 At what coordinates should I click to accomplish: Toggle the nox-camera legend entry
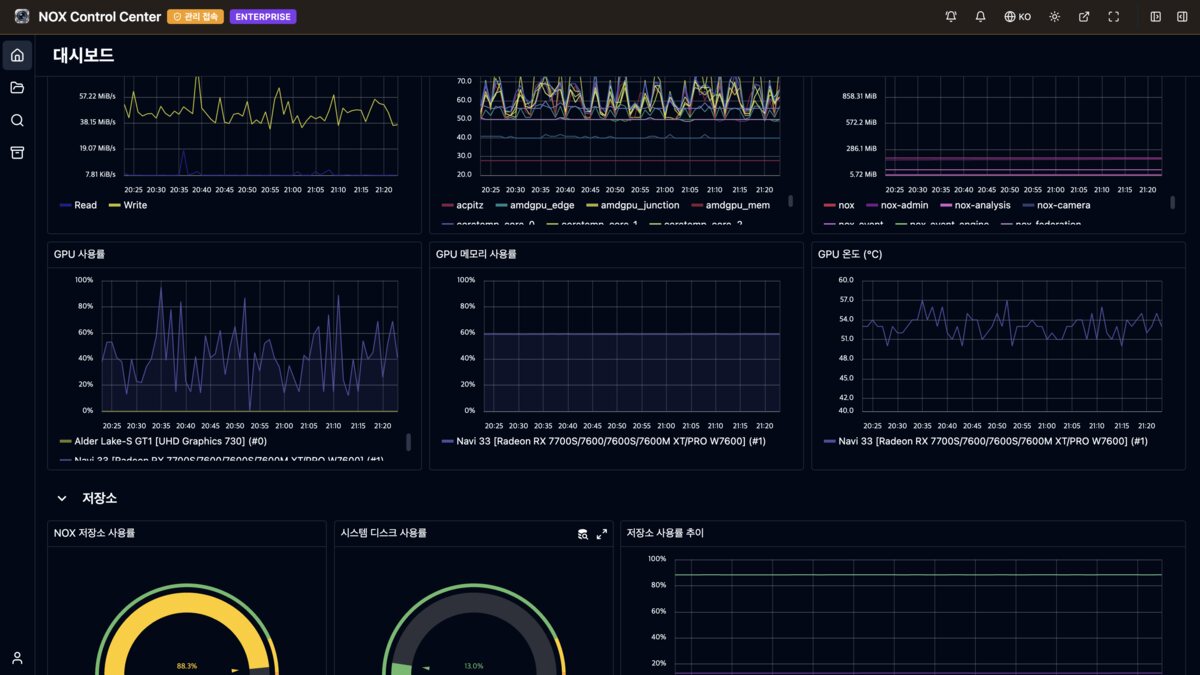1056,205
